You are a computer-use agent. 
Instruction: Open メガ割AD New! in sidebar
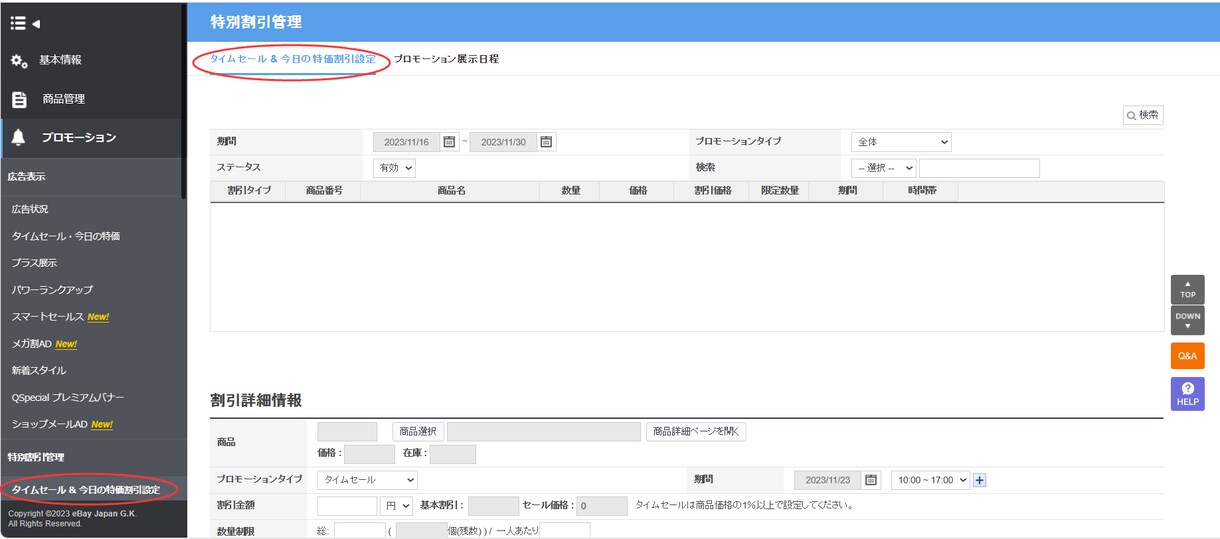pyautogui.click(x=44, y=344)
